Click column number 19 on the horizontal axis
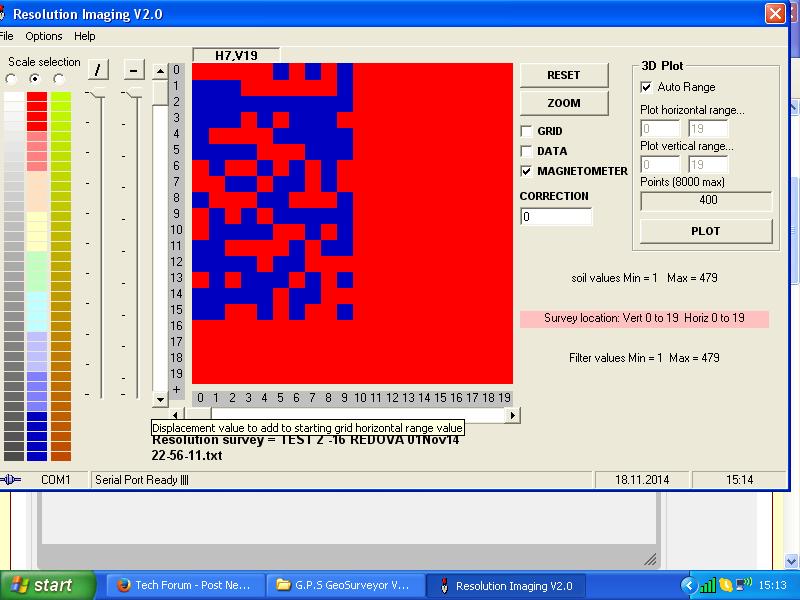 504,398
